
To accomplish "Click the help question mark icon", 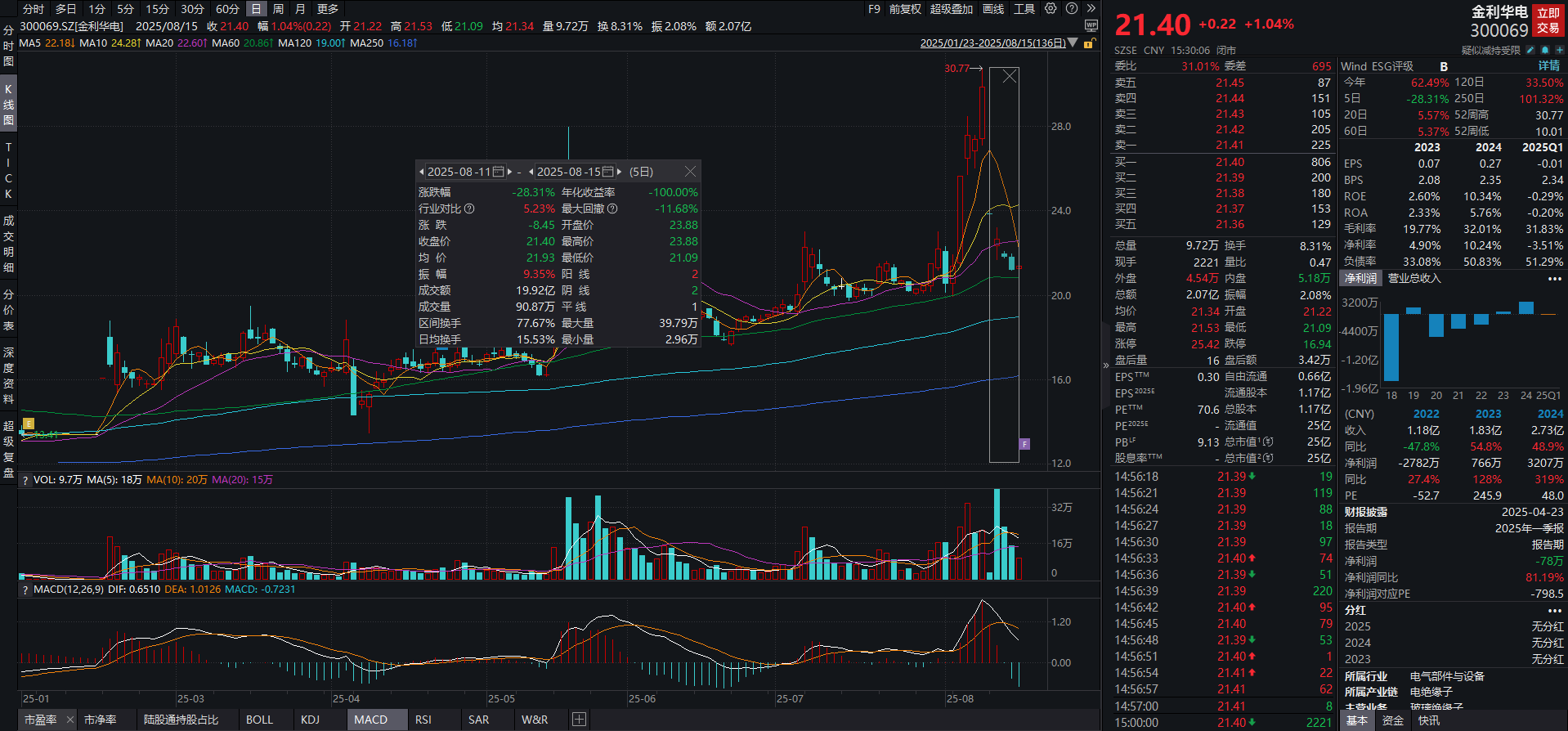I will pyautogui.click(x=1072, y=9).
